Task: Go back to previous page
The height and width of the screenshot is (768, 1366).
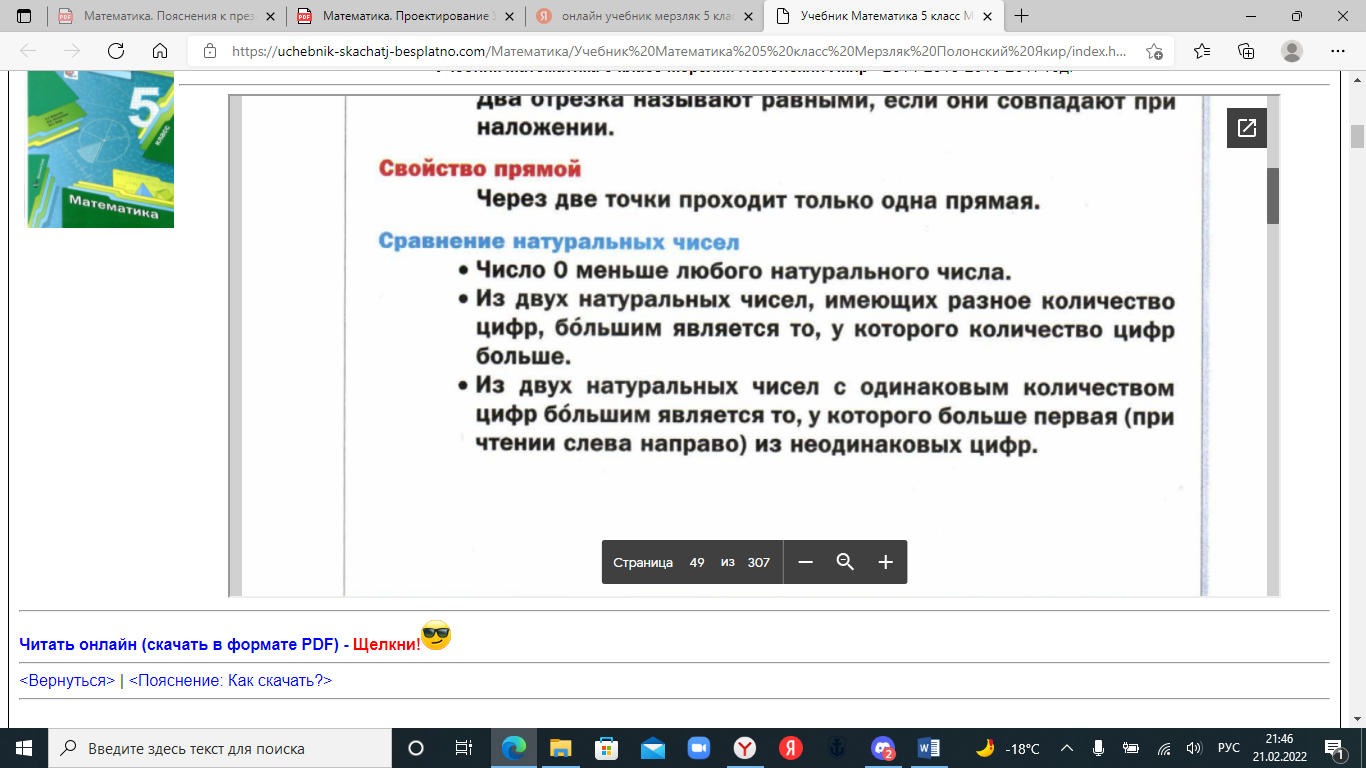Action: (28, 51)
